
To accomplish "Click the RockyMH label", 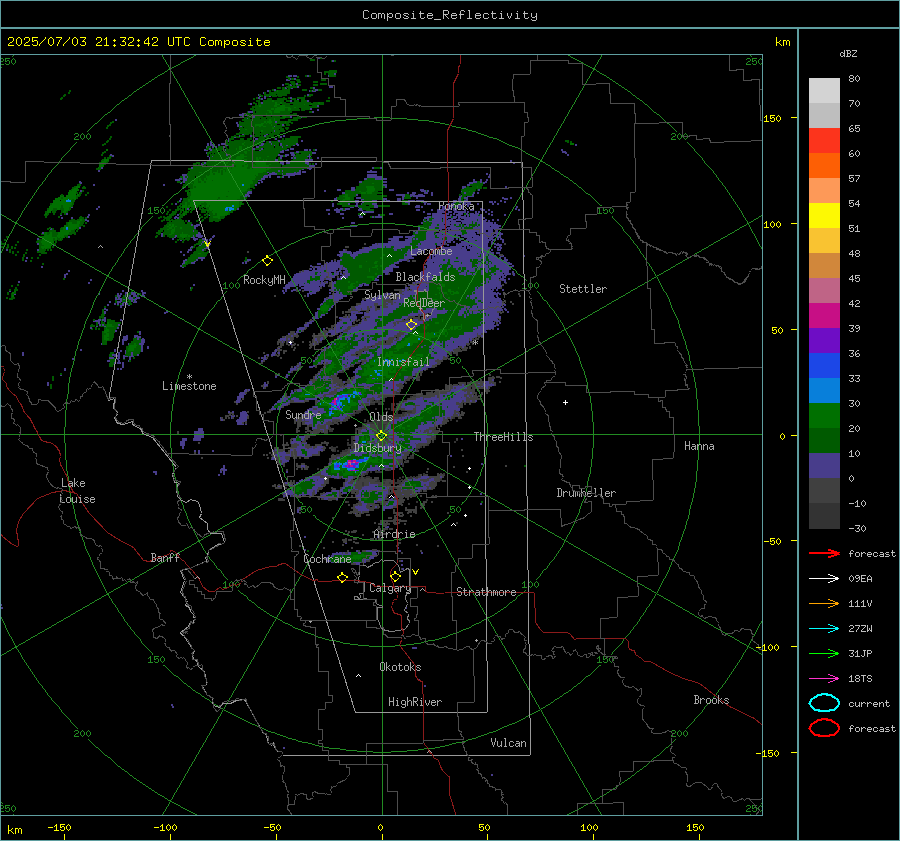I will coord(264,280).
